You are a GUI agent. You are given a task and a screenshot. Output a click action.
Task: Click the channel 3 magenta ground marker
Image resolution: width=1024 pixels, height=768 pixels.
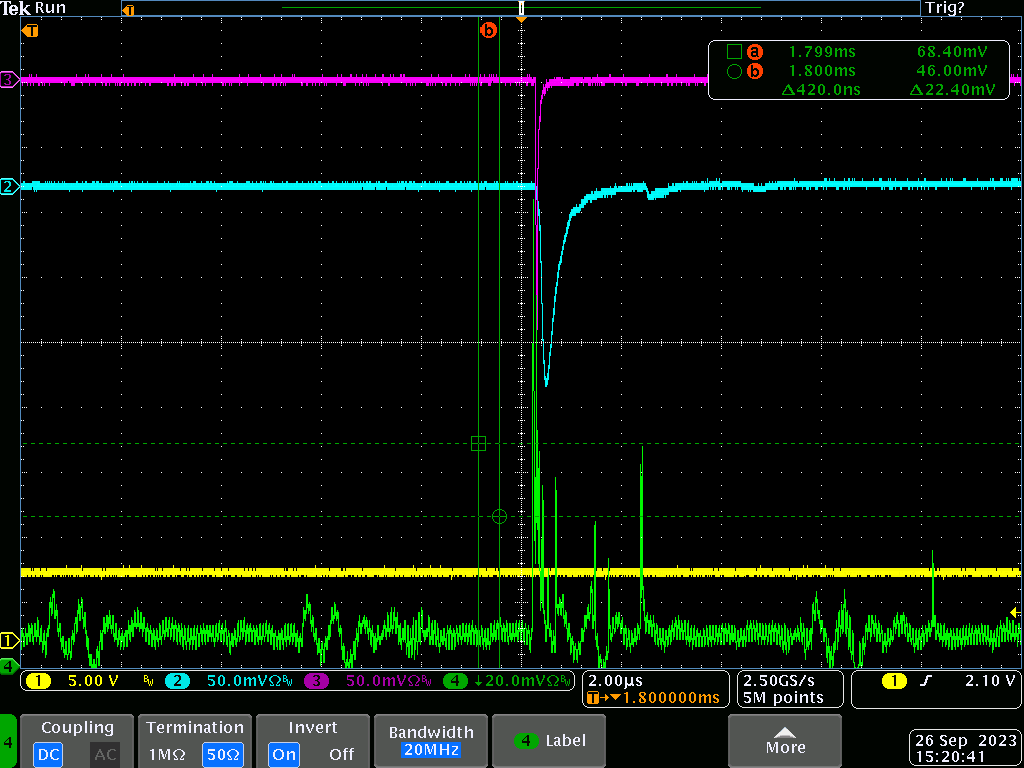click(x=9, y=80)
